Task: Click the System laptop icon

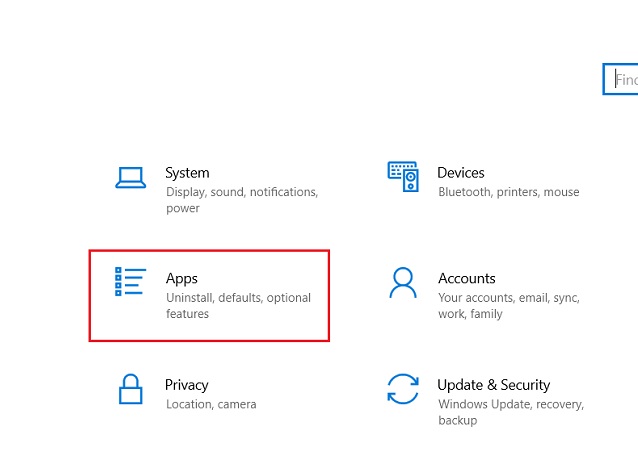Action: point(130,178)
